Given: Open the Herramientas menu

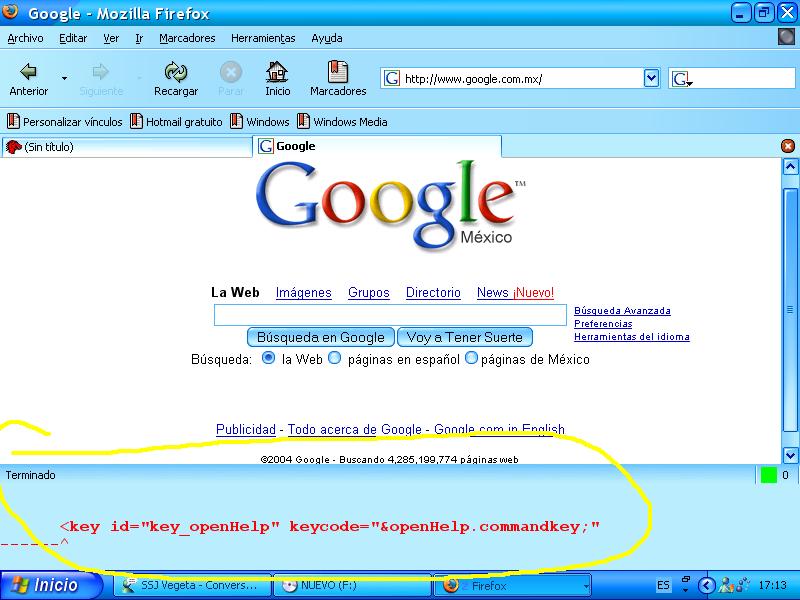Looking at the screenshot, I should click(263, 38).
